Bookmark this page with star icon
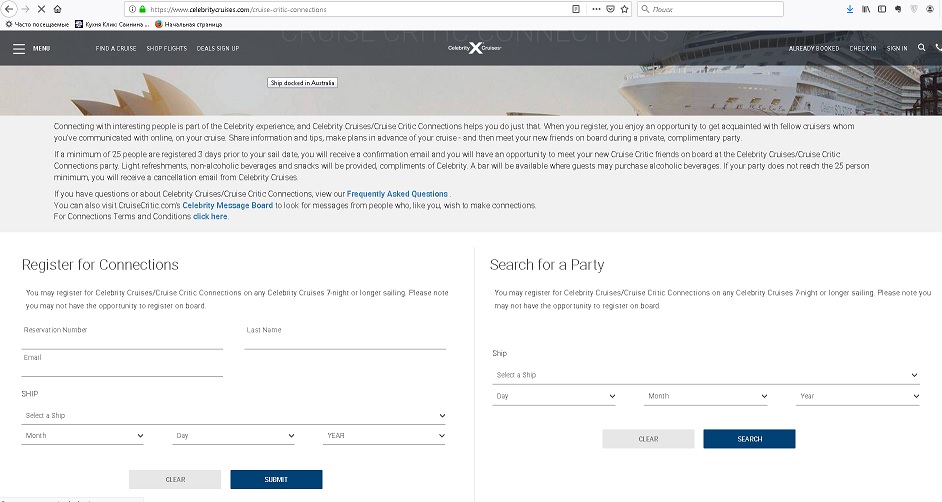The width and height of the screenshot is (942, 502). 624,9
